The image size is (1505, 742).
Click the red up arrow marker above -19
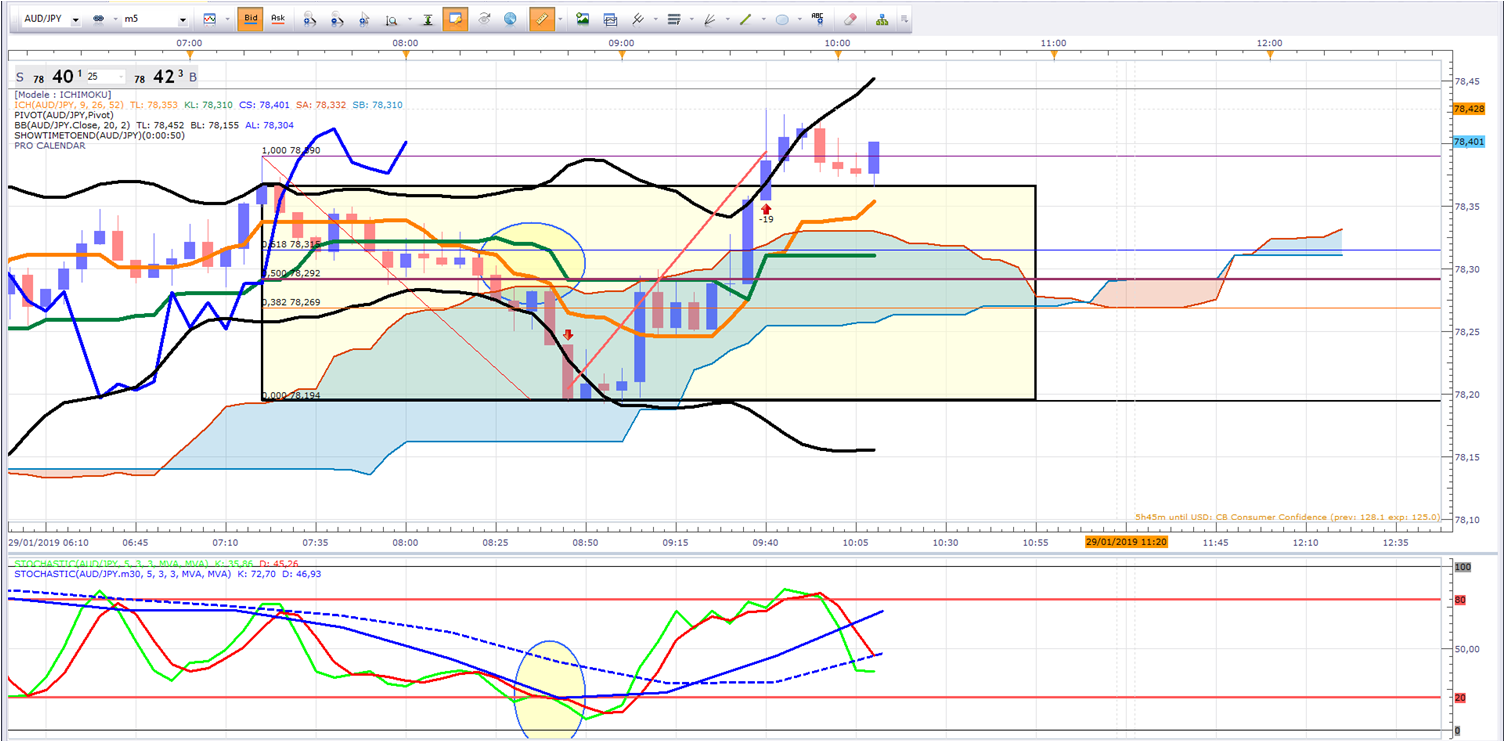click(766, 208)
